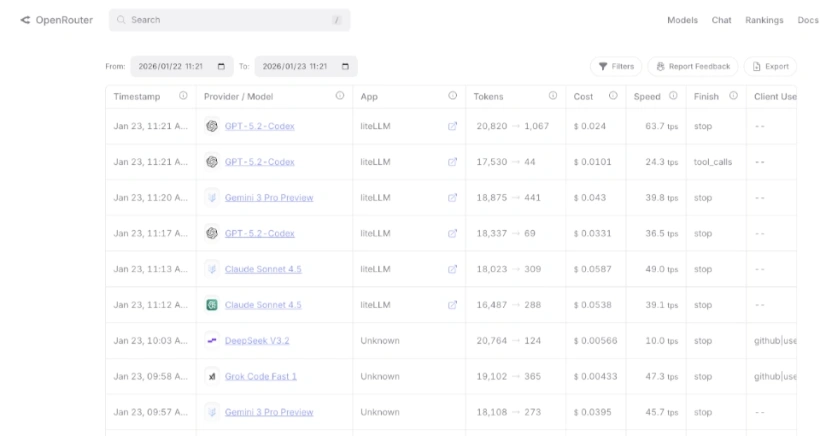Viewport: 820px width, 436px height.
Task: Open external link icon for Gemini 3 Pro liteLLM row
Action: click(x=452, y=198)
